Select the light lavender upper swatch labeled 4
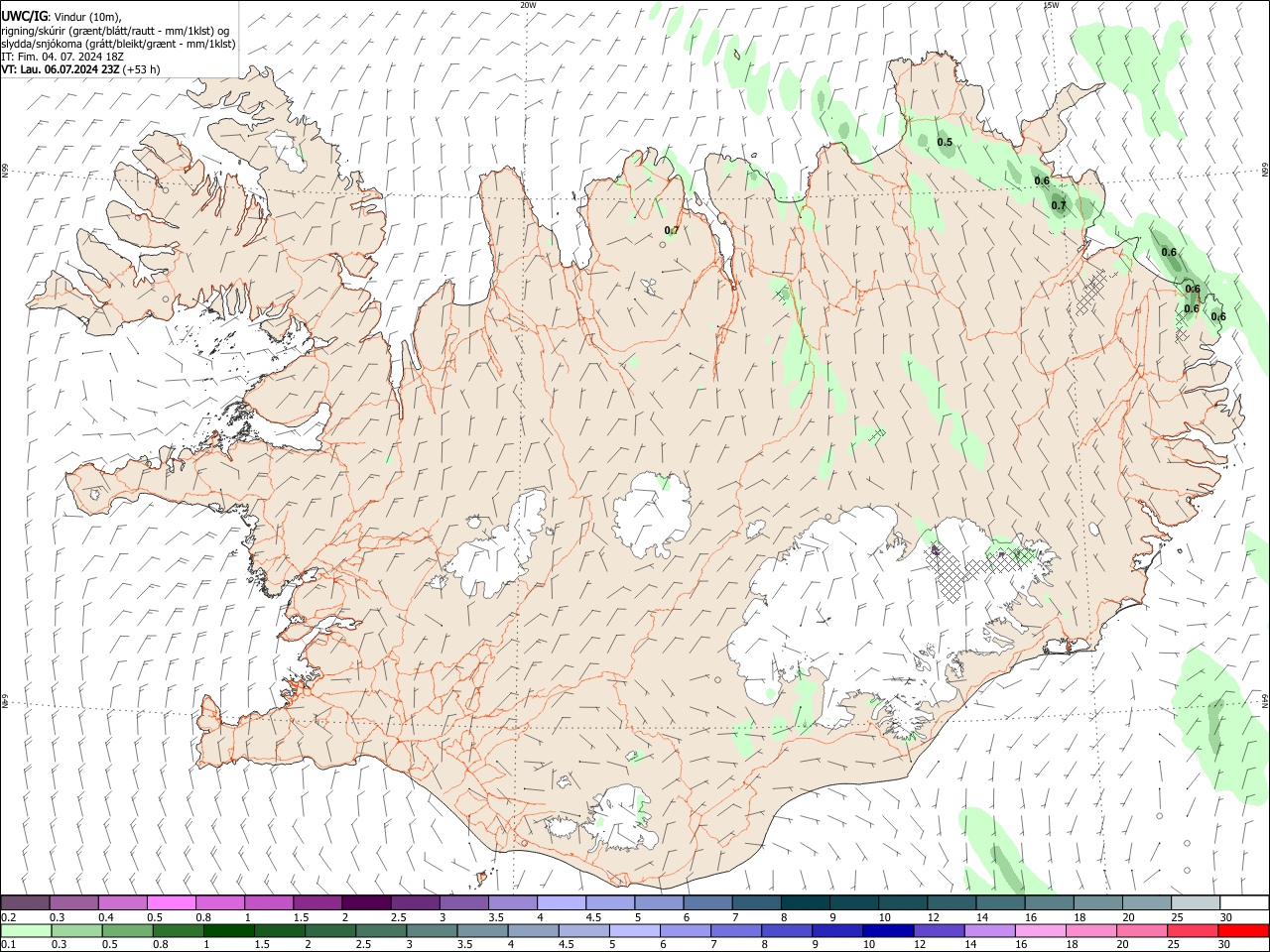 coord(562,902)
